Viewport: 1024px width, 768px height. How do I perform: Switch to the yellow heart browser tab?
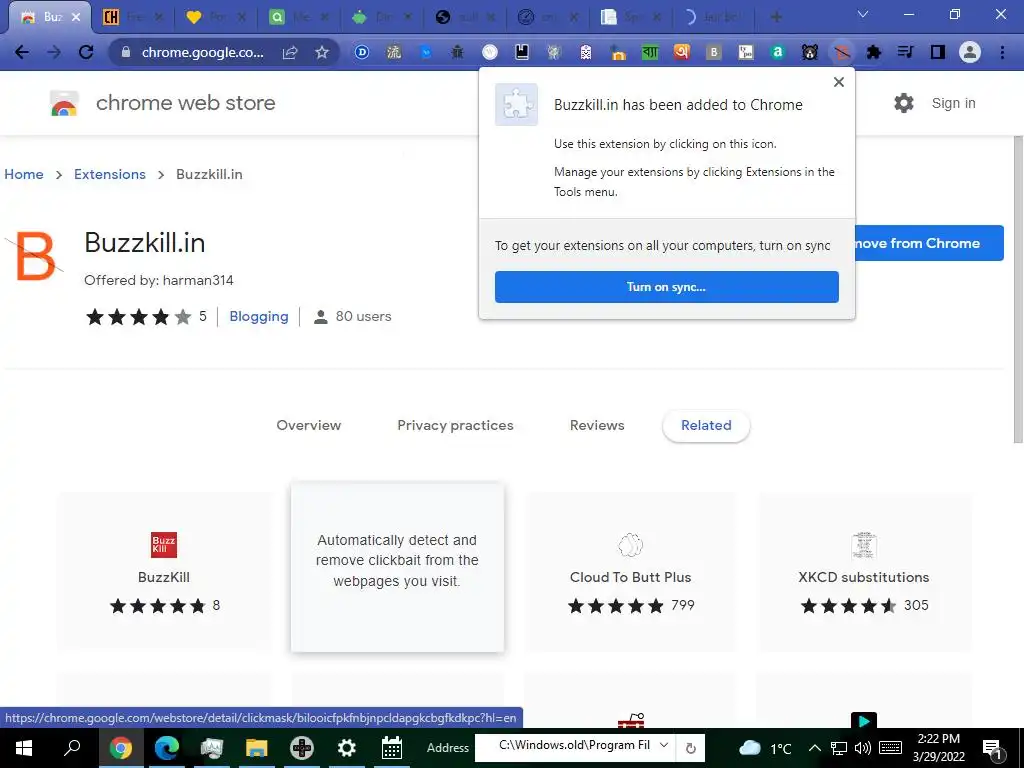(216, 17)
